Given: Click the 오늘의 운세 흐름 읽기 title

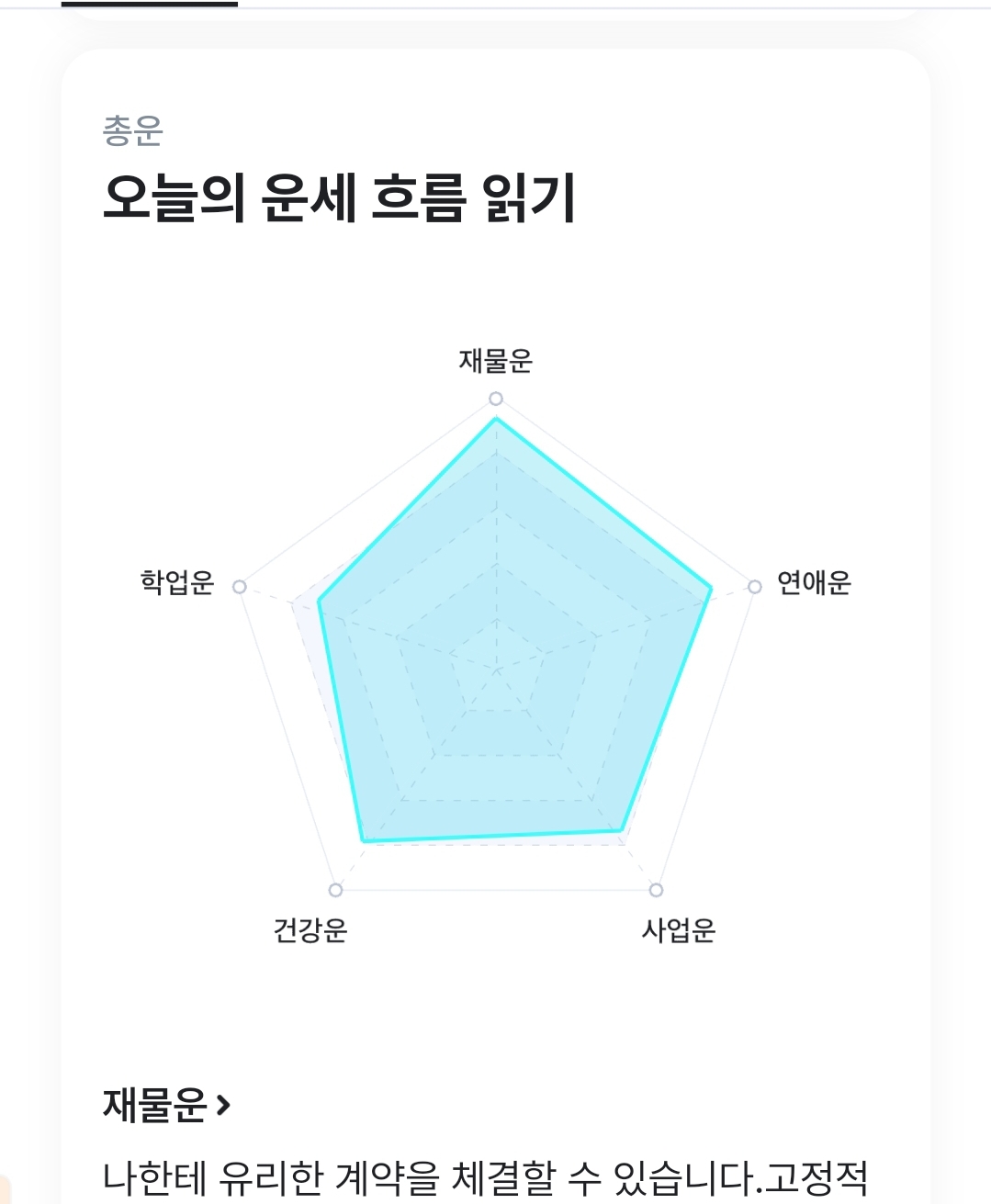Looking at the screenshot, I should click(339, 197).
